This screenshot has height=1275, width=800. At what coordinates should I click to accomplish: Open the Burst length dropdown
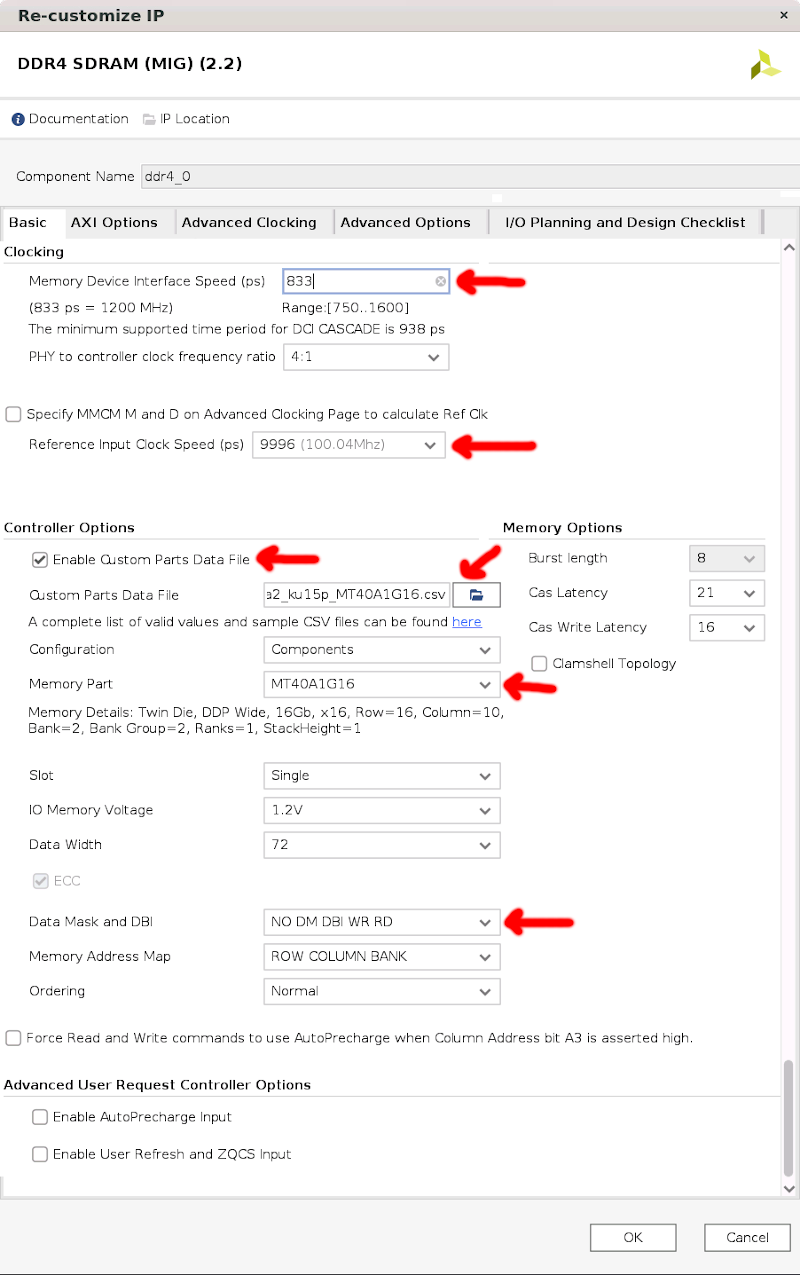click(727, 558)
